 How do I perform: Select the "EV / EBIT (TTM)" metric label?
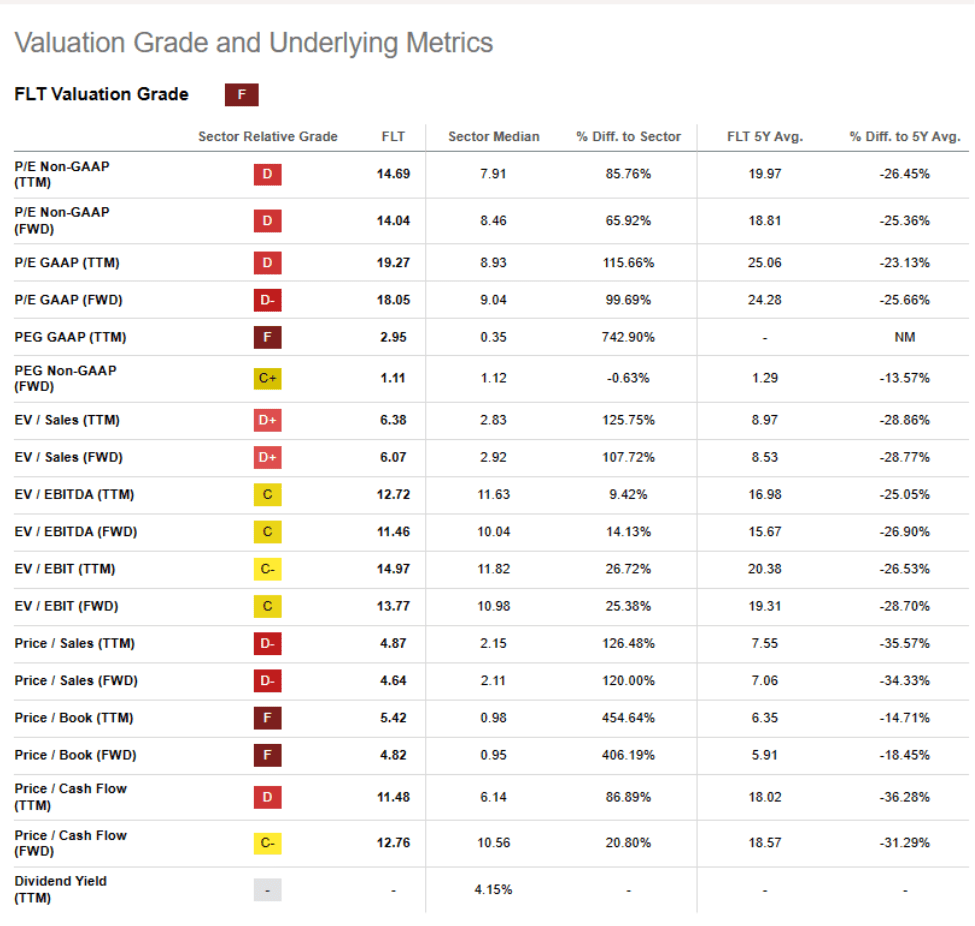point(65,569)
